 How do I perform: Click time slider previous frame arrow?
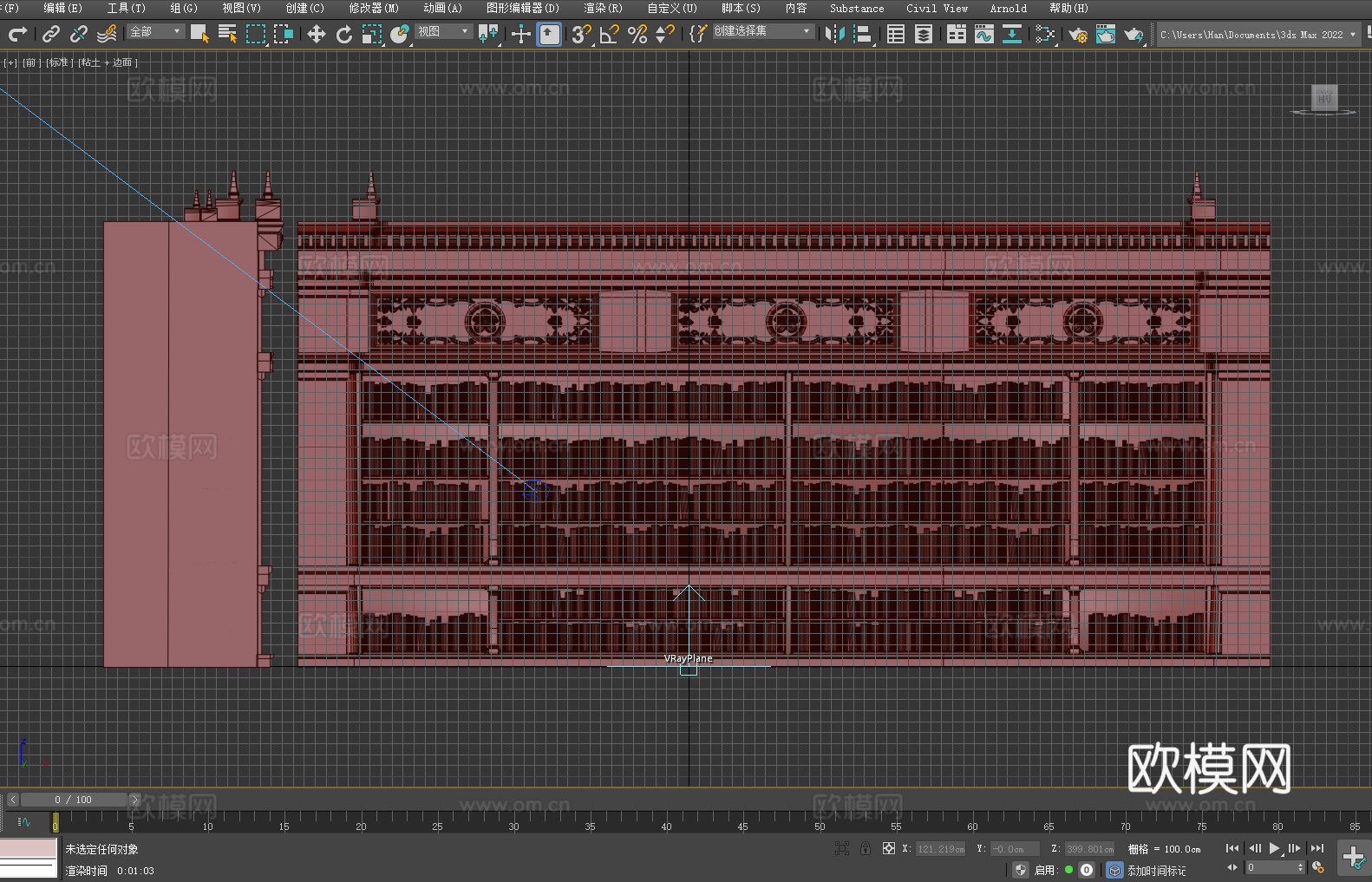coord(12,800)
